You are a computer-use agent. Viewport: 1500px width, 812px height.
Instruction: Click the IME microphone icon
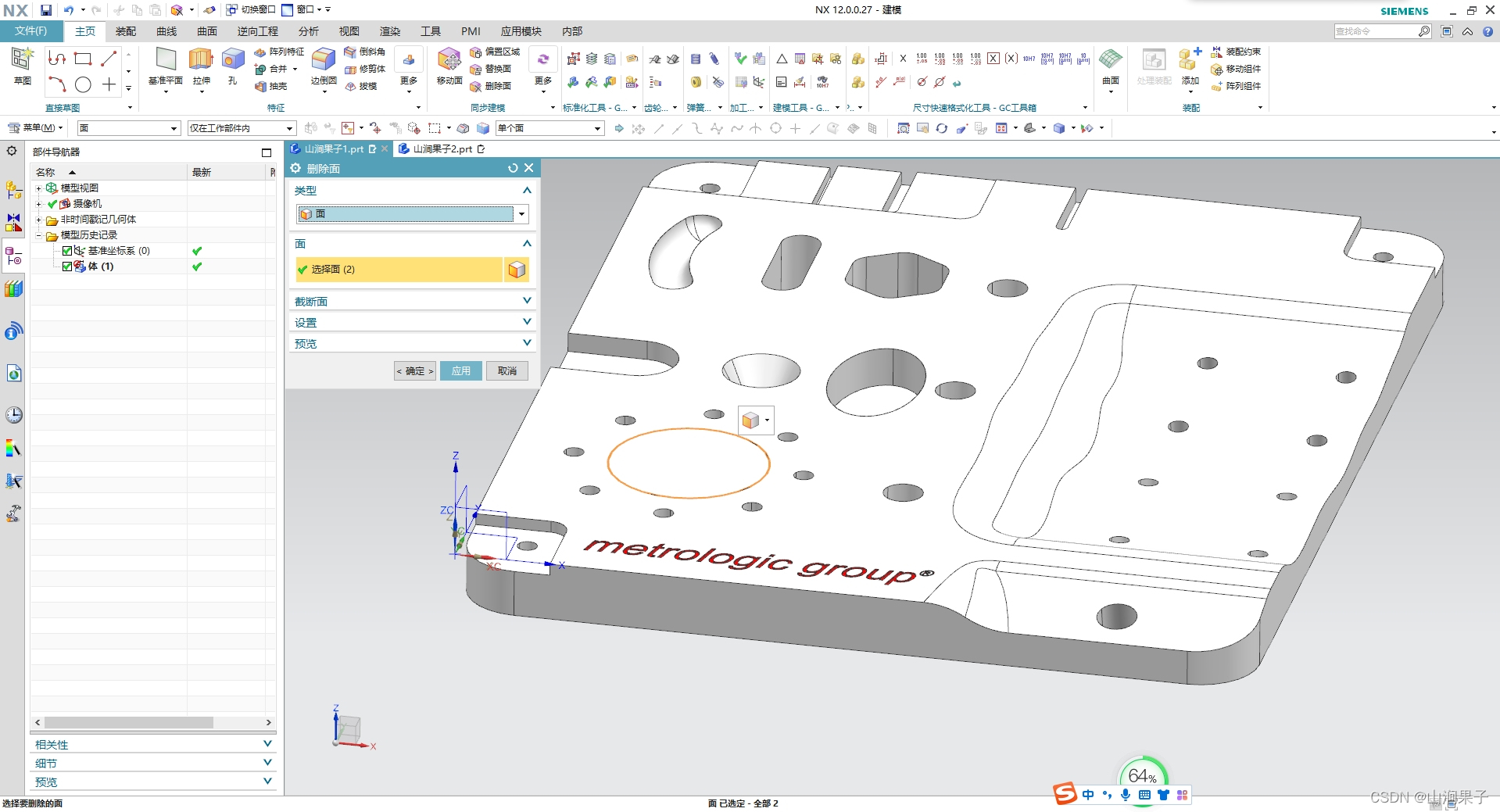[x=1126, y=795]
